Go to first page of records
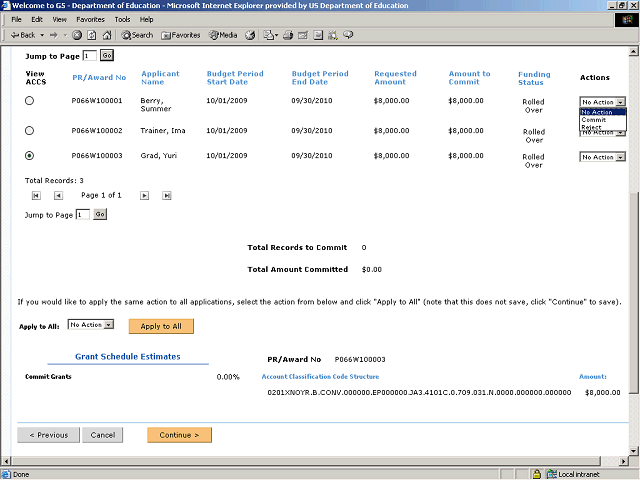 point(36,196)
